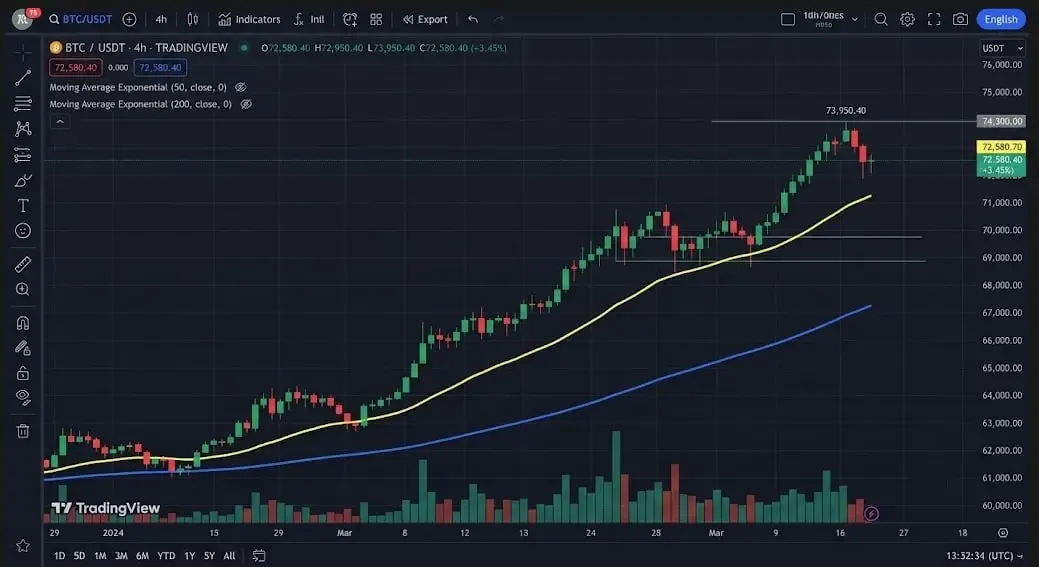1039x567 pixels.
Task: Click the yellow 72,580.70 price label
Action: tap(1002, 147)
